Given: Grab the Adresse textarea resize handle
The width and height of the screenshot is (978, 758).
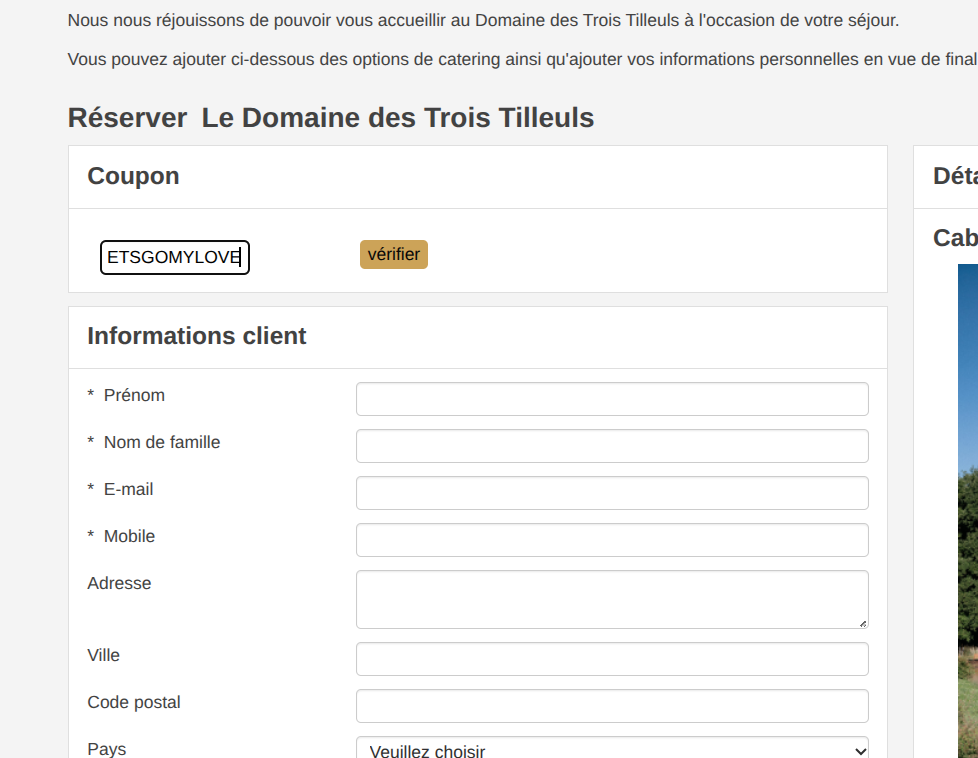Looking at the screenshot, I should pyautogui.click(x=863, y=623).
